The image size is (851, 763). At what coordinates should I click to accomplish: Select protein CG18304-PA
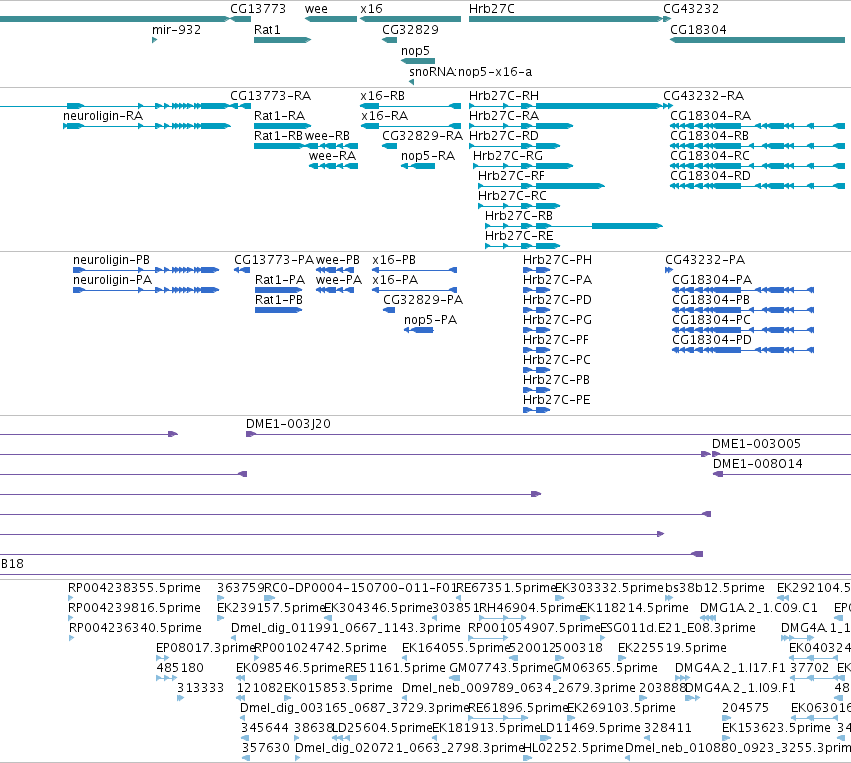pyautogui.click(x=712, y=281)
